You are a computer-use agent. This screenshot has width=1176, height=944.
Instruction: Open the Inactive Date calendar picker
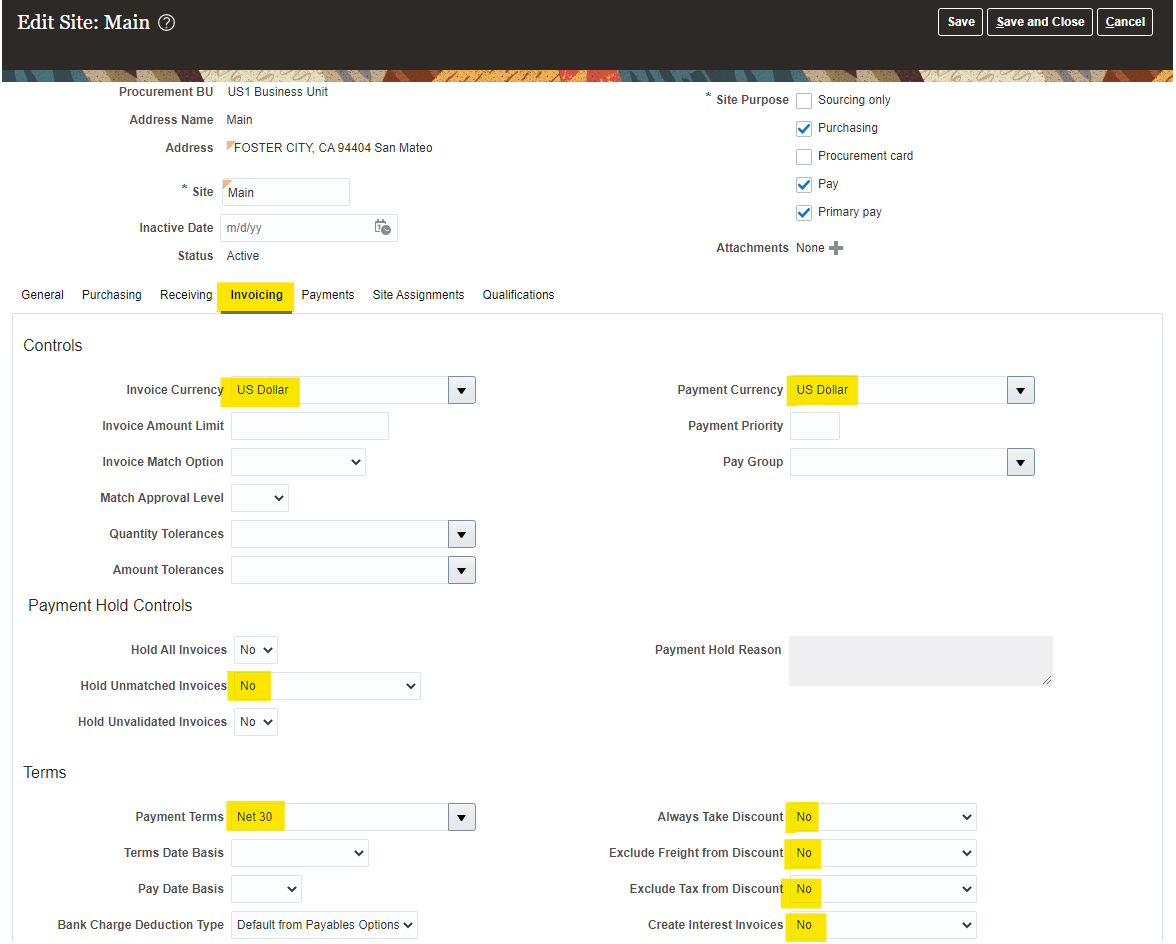[x=383, y=228]
